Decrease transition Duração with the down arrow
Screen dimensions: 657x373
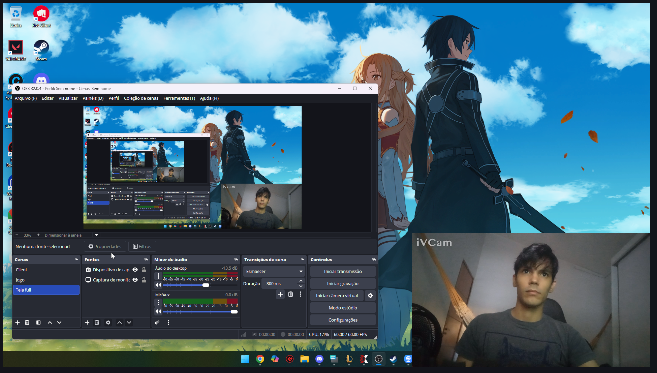coord(300,286)
